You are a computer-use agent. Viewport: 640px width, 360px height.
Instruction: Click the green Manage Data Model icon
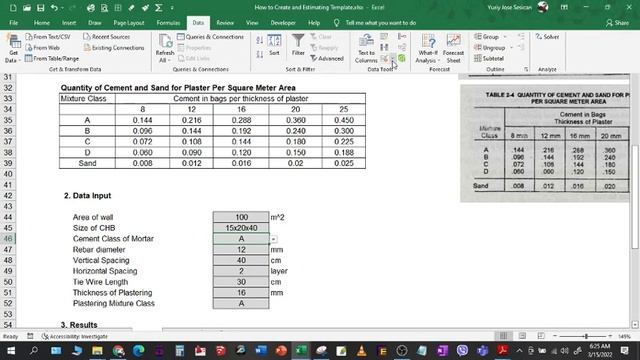tap(402, 59)
